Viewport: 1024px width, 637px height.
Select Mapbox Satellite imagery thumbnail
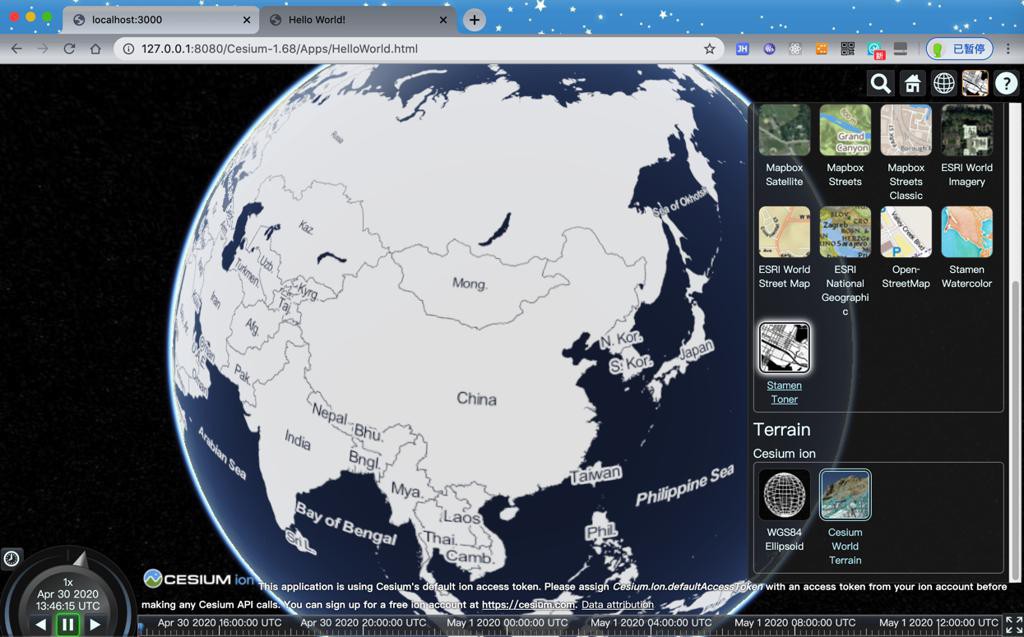point(784,130)
